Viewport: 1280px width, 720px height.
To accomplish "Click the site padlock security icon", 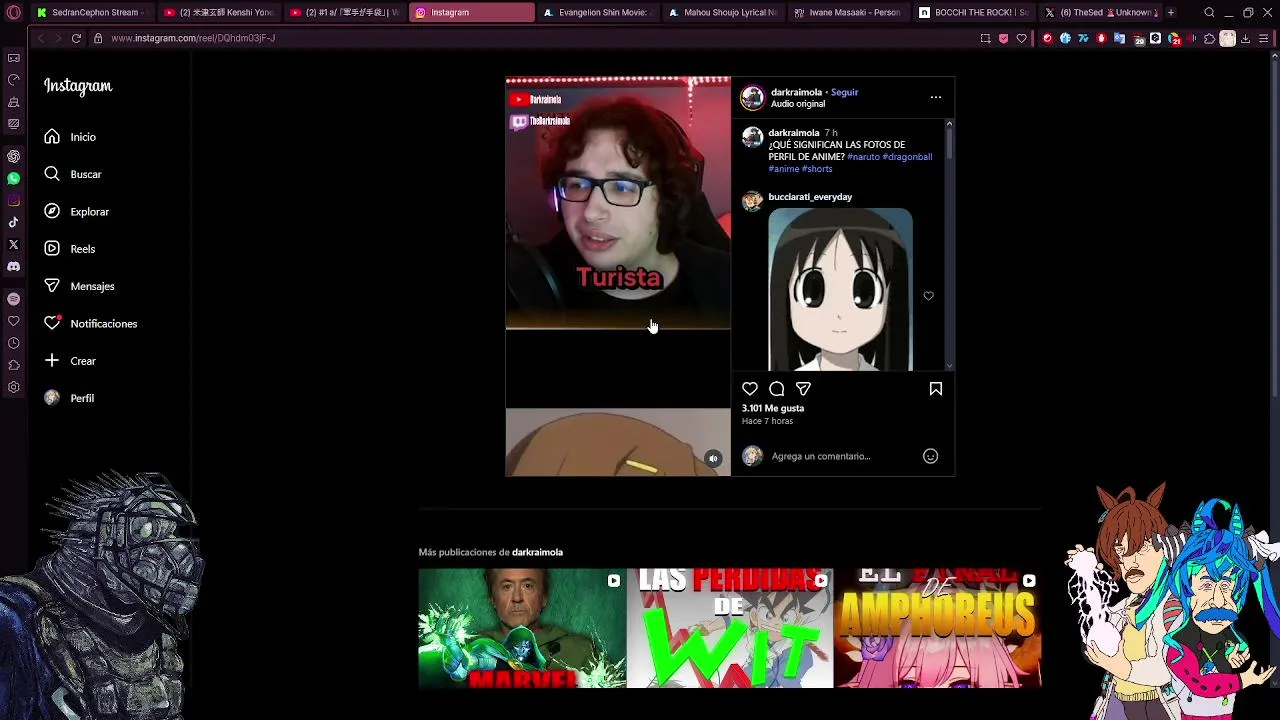I will tap(98, 38).
